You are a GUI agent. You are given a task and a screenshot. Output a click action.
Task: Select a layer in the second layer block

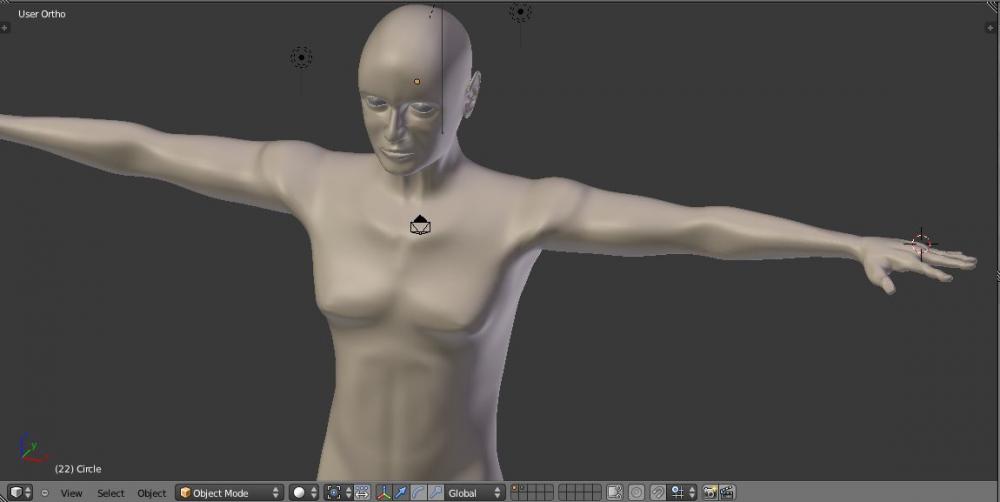(x=580, y=492)
